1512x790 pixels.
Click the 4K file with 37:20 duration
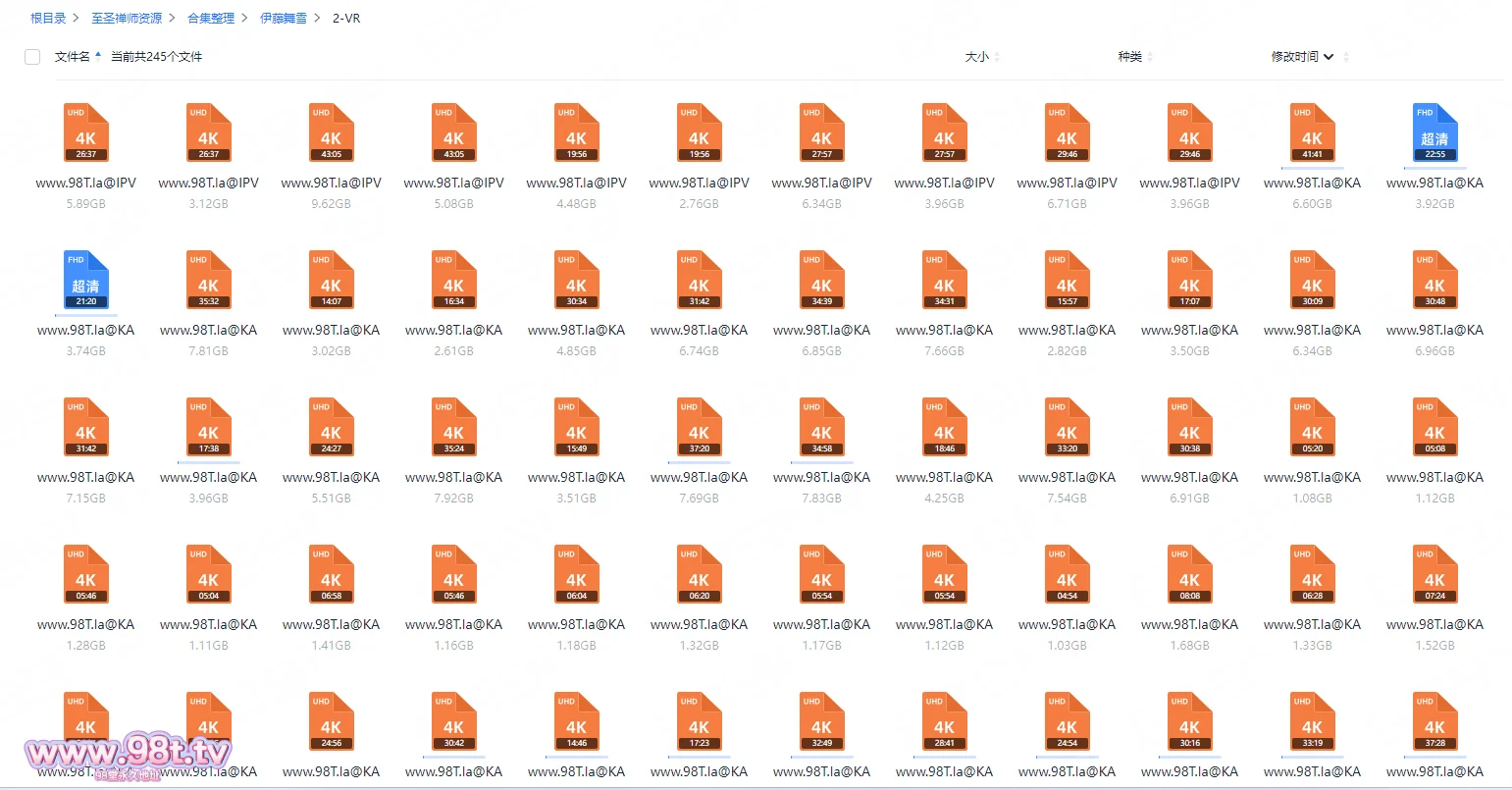(x=699, y=427)
